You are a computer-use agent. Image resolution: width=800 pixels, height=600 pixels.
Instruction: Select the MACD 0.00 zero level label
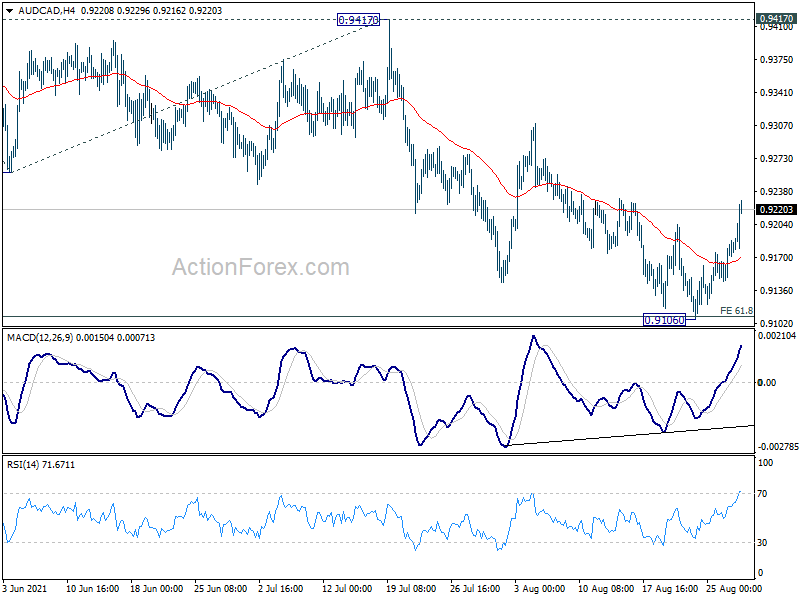point(767,383)
